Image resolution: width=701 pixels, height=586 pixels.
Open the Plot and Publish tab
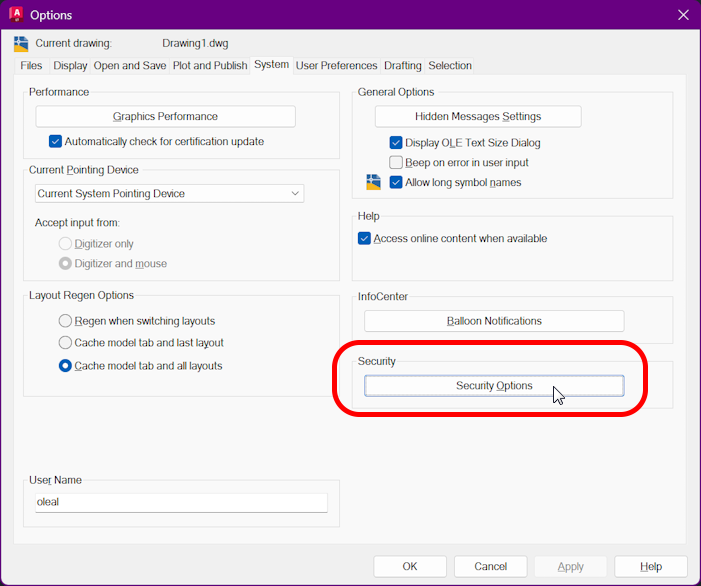click(209, 66)
